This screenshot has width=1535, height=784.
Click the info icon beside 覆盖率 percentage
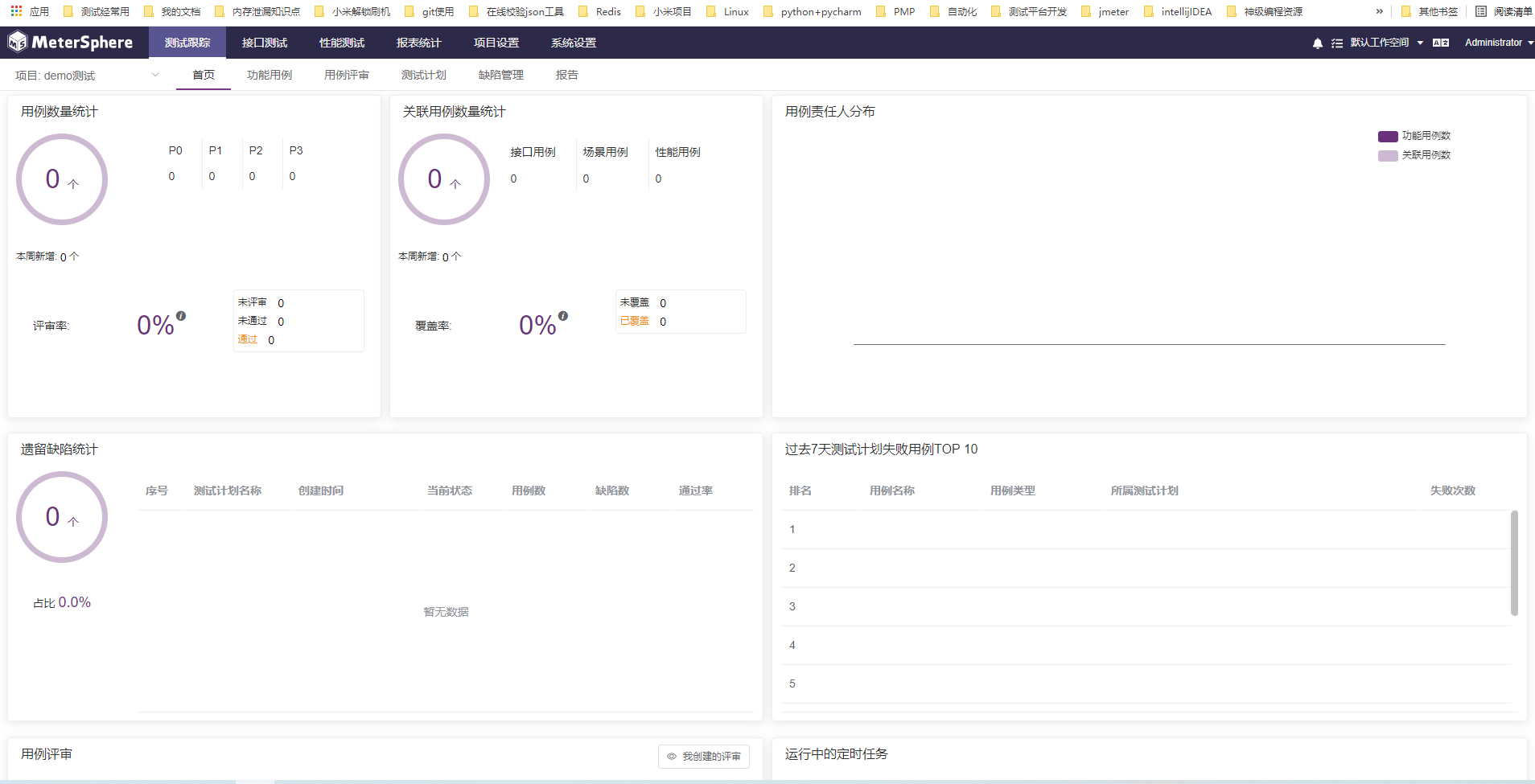click(563, 316)
